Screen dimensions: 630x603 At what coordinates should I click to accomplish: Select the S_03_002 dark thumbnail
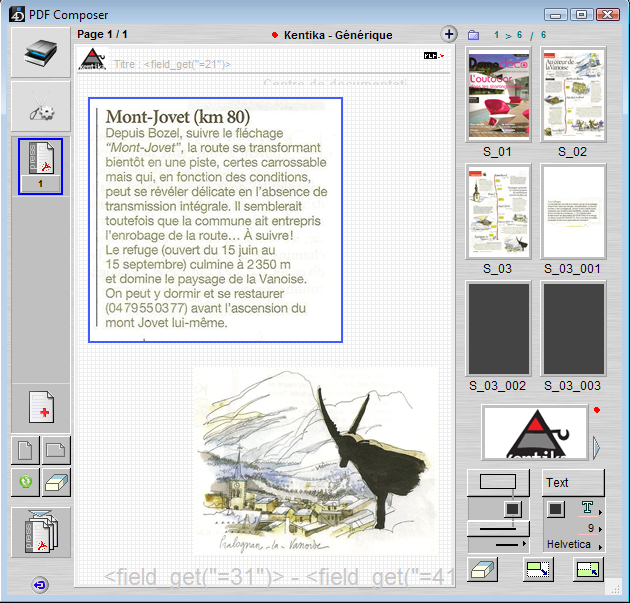click(498, 328)
